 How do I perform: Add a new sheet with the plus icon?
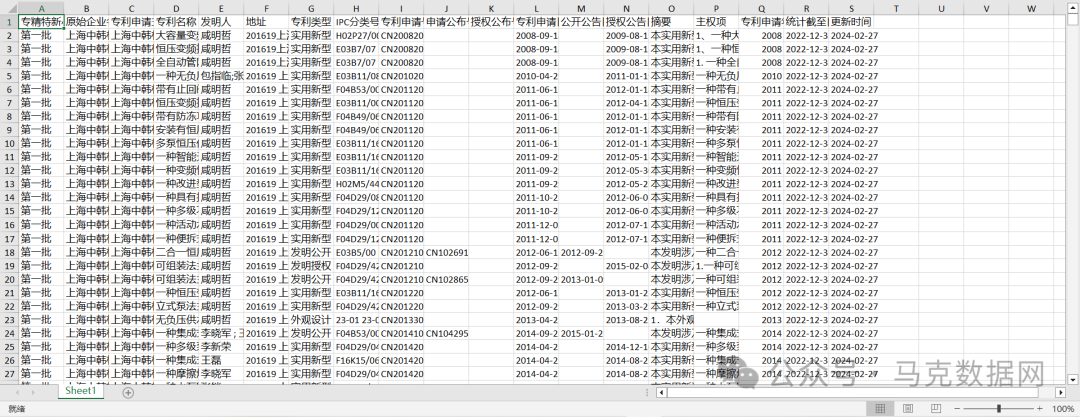point(127,392)
